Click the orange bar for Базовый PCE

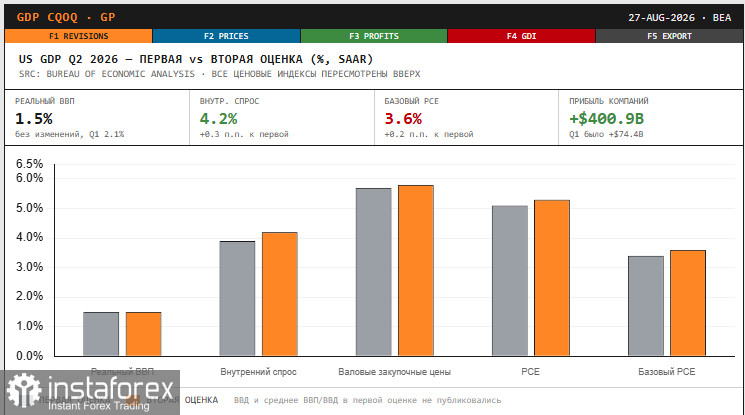tap(688, 303)
